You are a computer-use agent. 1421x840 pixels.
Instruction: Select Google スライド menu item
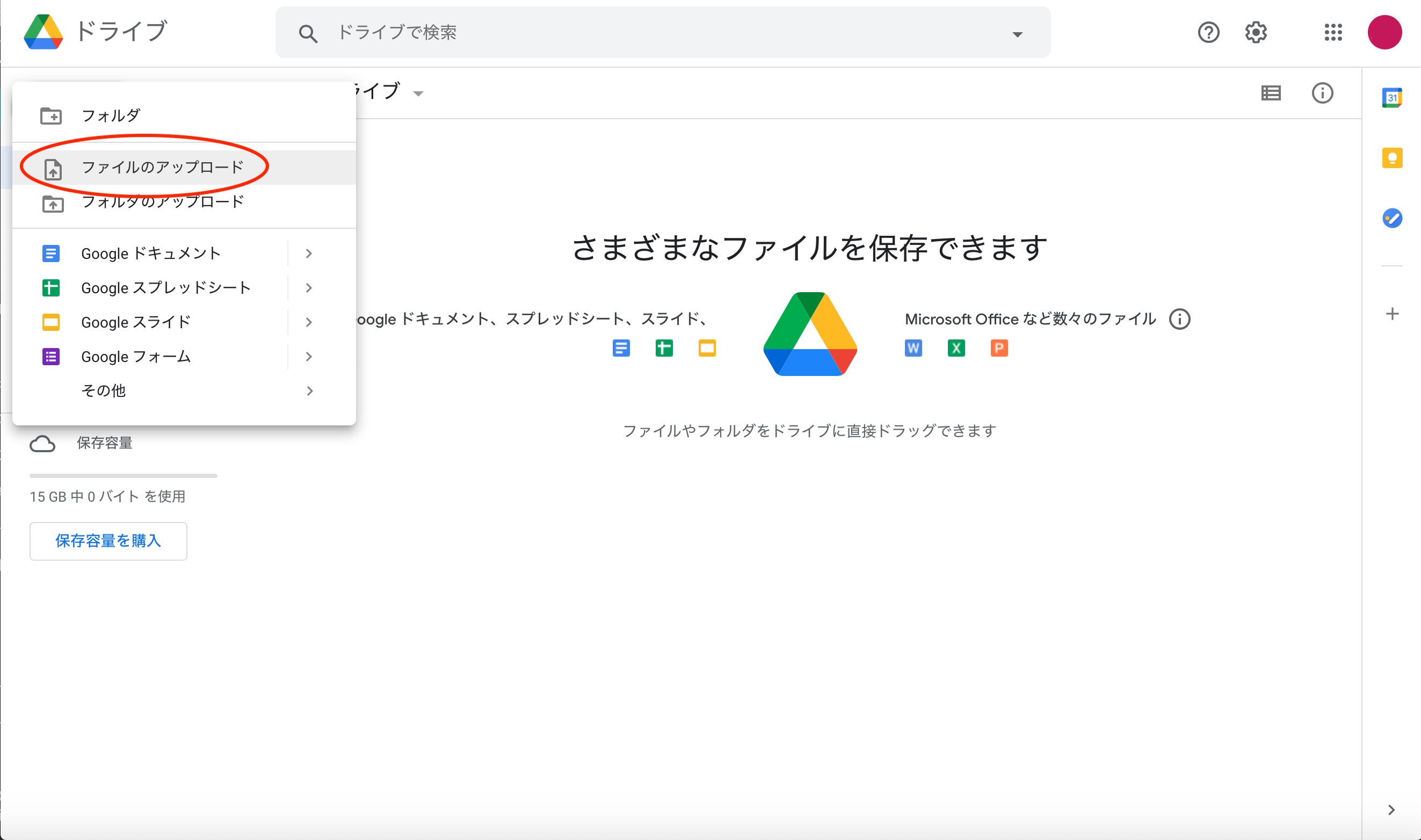point(184,323)
